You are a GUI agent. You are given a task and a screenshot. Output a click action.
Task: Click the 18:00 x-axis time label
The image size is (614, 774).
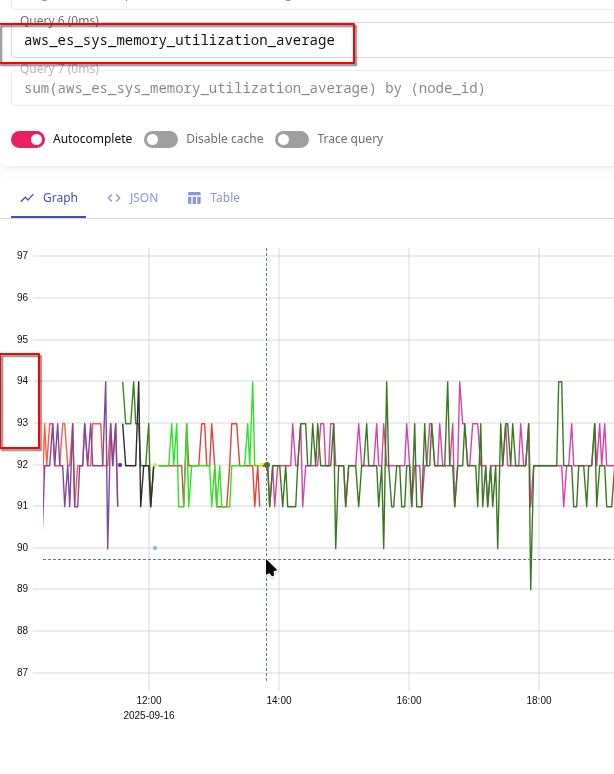pos(538,701)
